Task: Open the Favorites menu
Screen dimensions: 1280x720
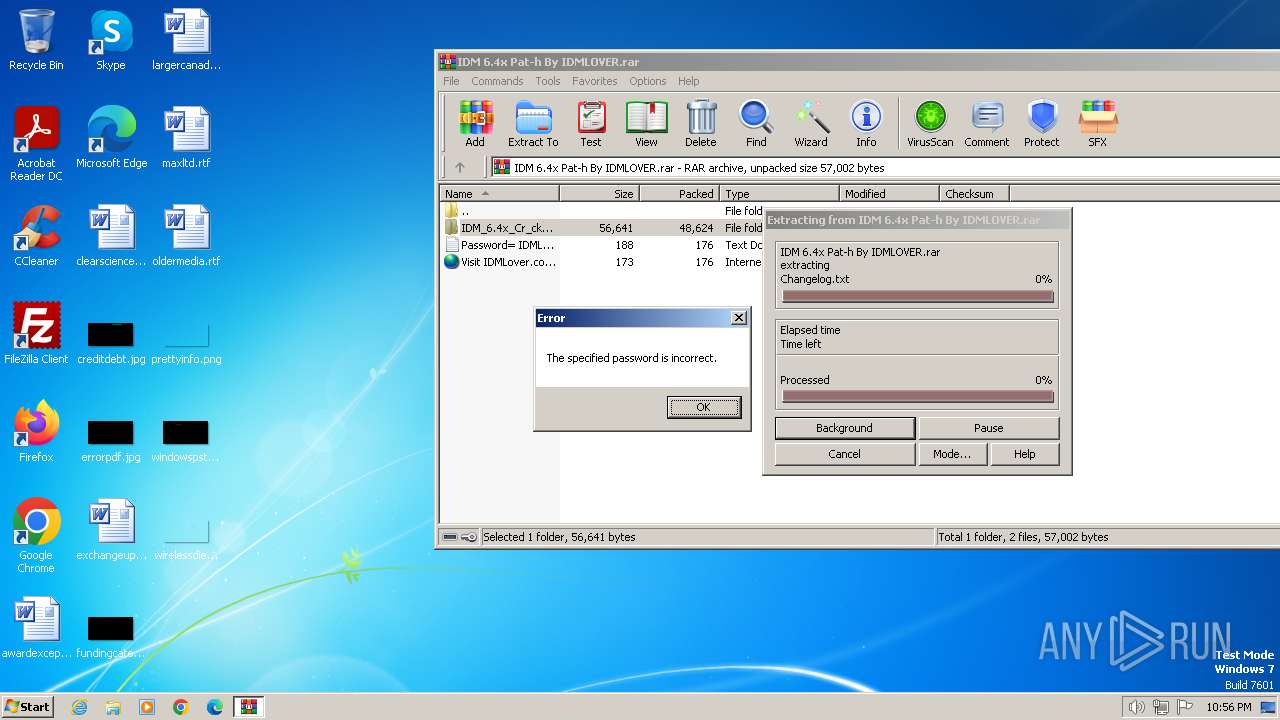Action: [x=595, y=81]
